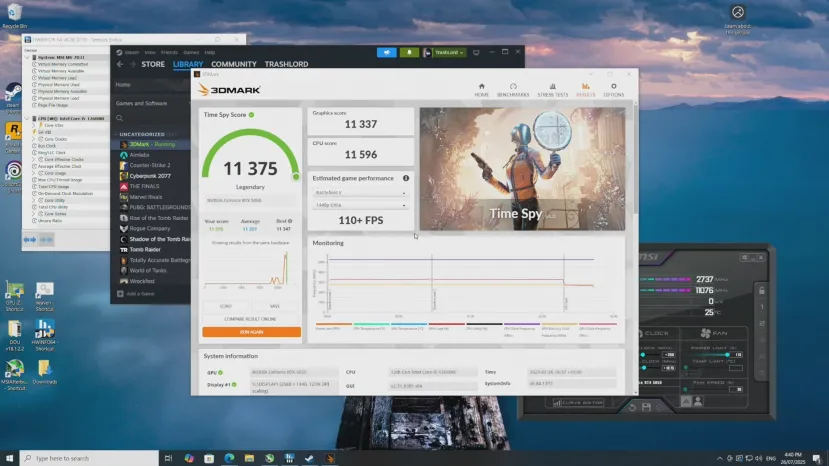Open the Games and Software filter dropdown
Screen dimensions: 829x466
coord(151,103)
